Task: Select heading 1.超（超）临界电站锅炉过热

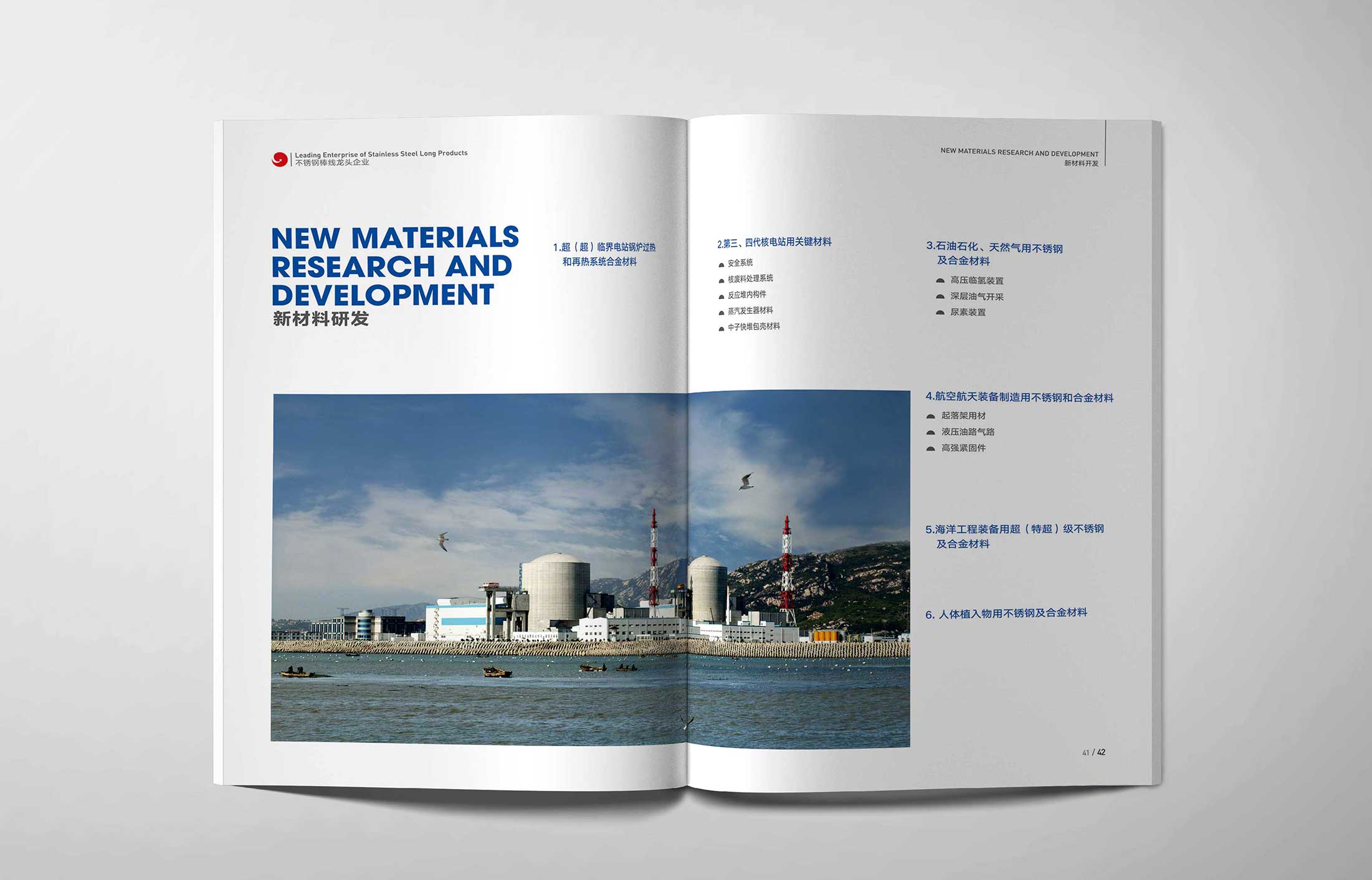Action: pos(604,247)
